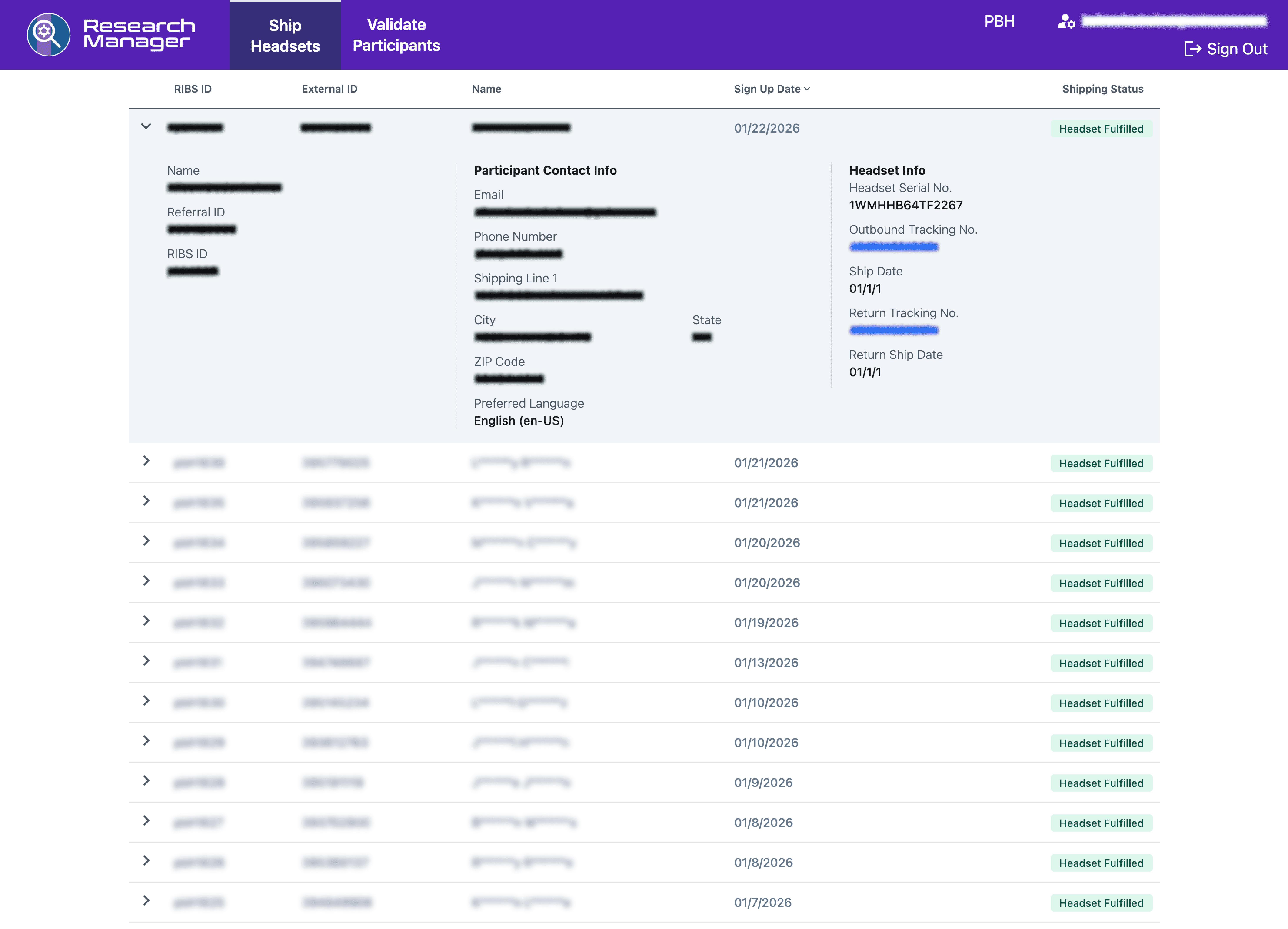Click the RIBS ID column header
Viewport: 1288px width, 929px height.
[x=193, y=89]
